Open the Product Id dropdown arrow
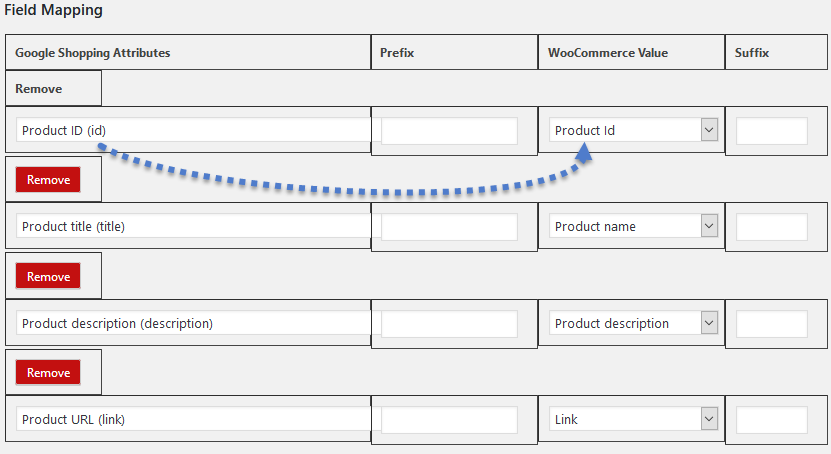The width and height of the screenshot is (831, 454). (x=709, y=130)
